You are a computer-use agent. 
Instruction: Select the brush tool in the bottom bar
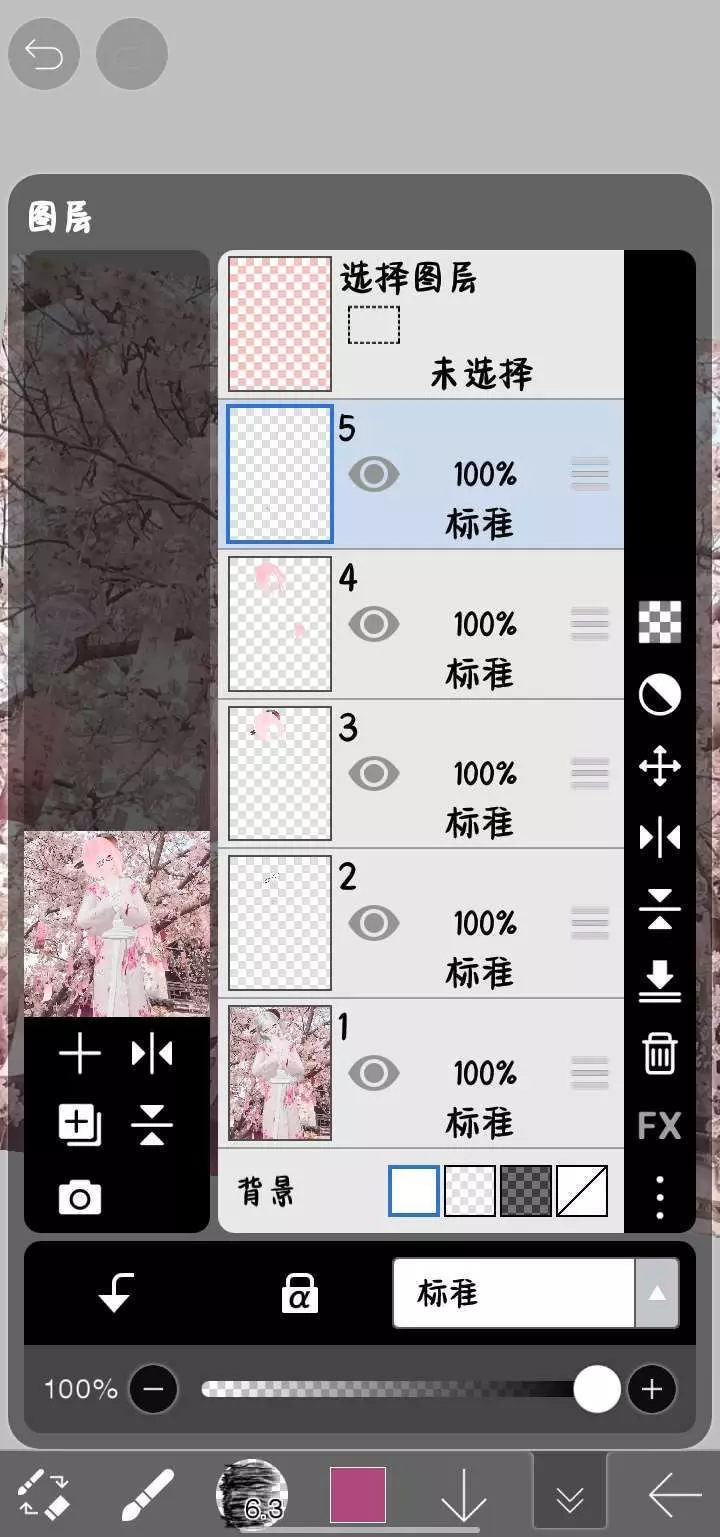pos(148,1495)
